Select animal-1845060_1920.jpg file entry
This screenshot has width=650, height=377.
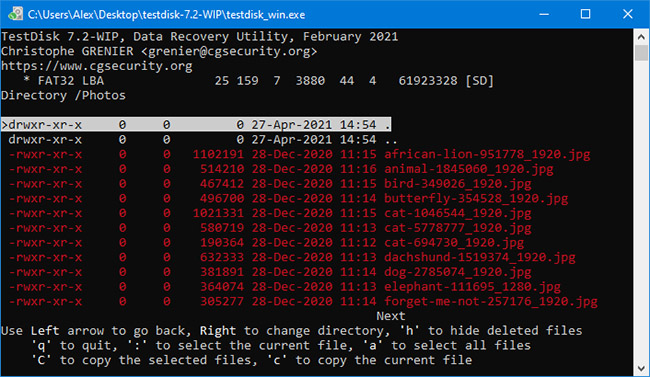pos(281,169)
